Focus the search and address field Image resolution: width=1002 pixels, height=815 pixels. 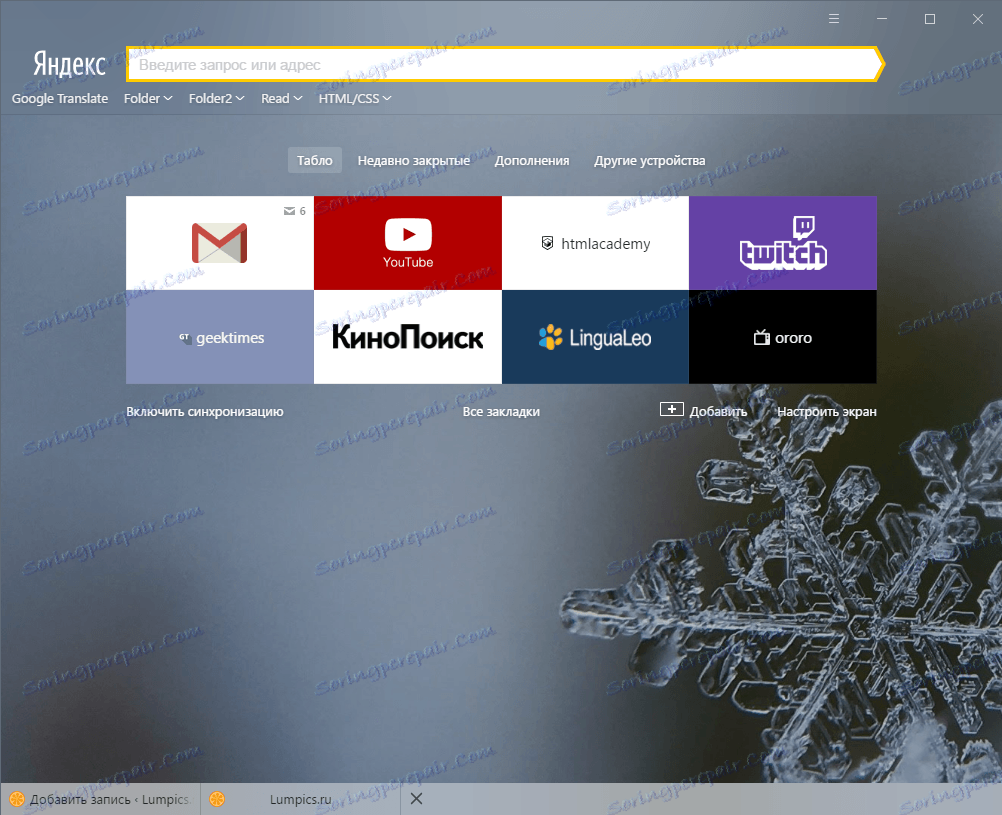pos(505,65)
